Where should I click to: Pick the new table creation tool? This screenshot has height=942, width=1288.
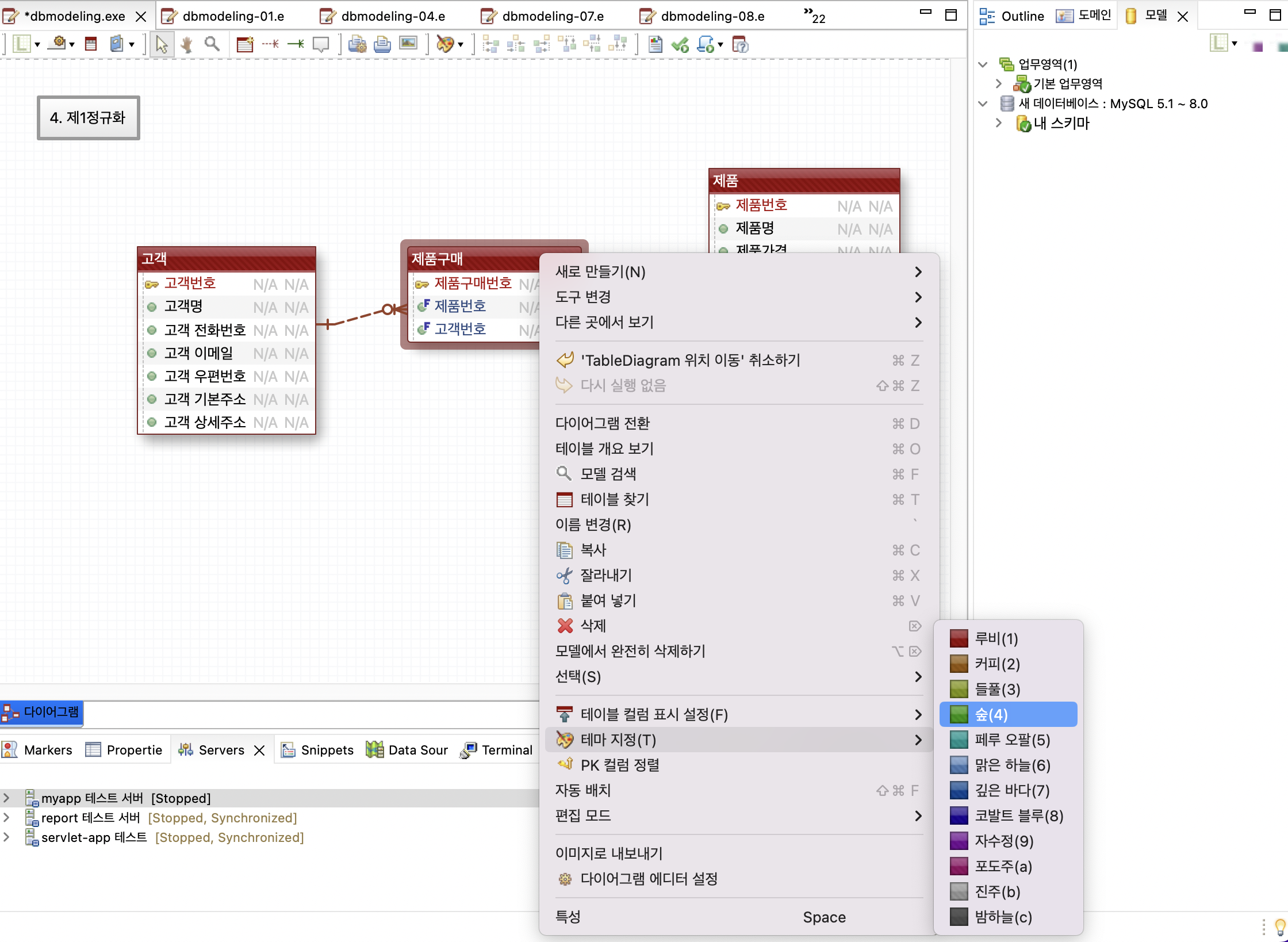[245, 44]
